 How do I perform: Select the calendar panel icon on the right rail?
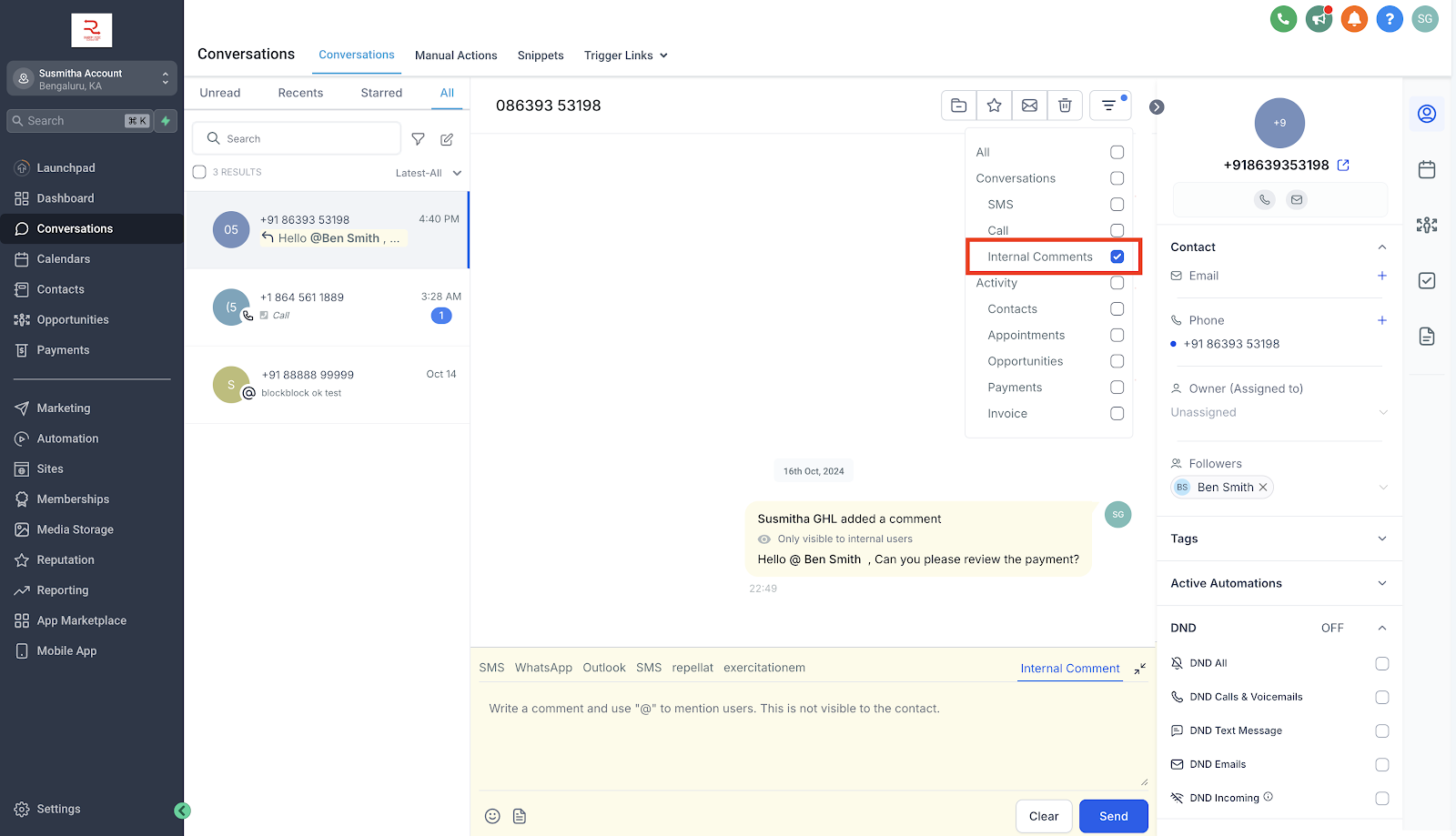1426,169
